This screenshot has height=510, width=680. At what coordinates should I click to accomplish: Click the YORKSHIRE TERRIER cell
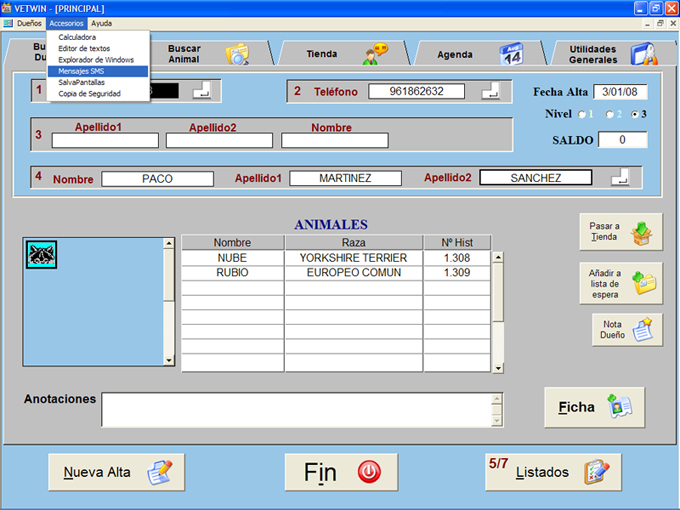pos(353,258)
